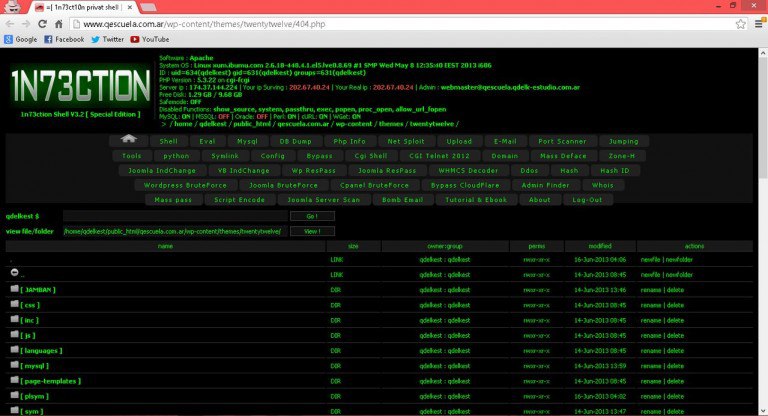Image resolution: width=768 pixels, height=416 pixels.
Task: Click the public_html breadcrumb path link
Action: click(252, 124)
